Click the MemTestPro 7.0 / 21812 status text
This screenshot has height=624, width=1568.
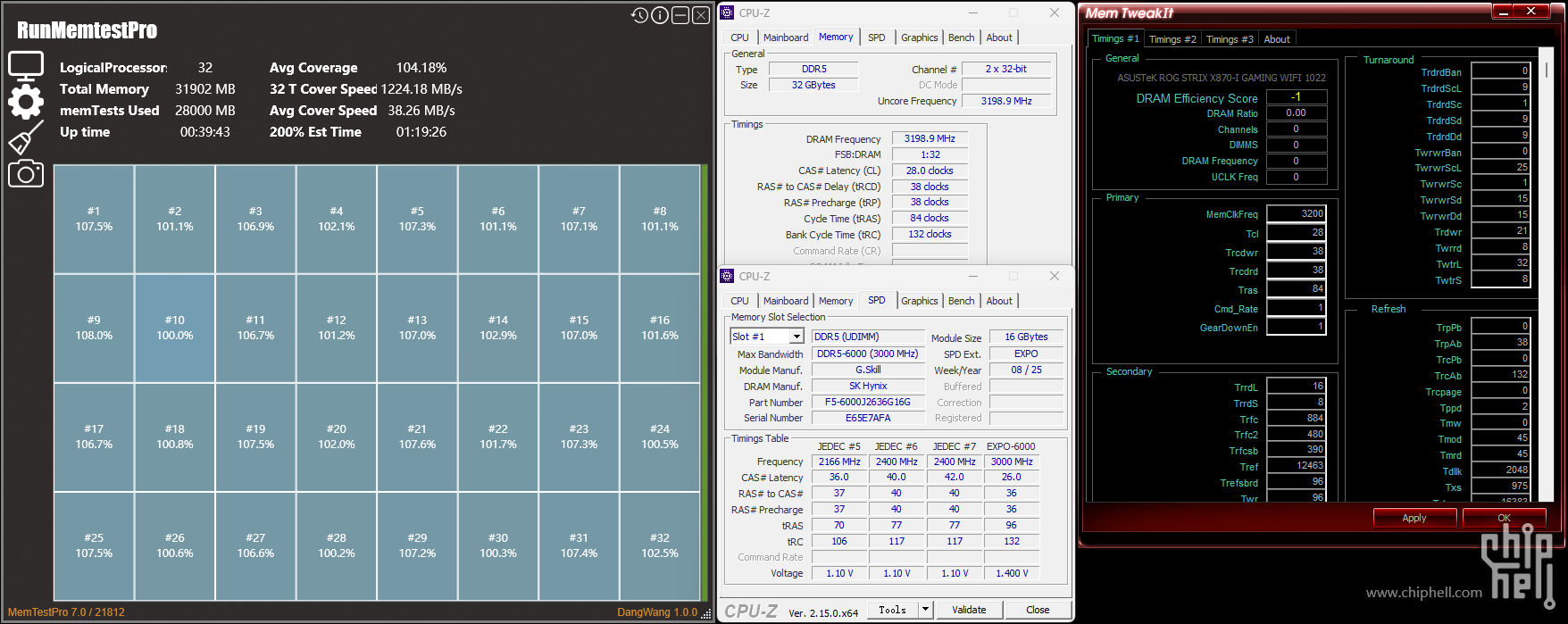(66, 612)
